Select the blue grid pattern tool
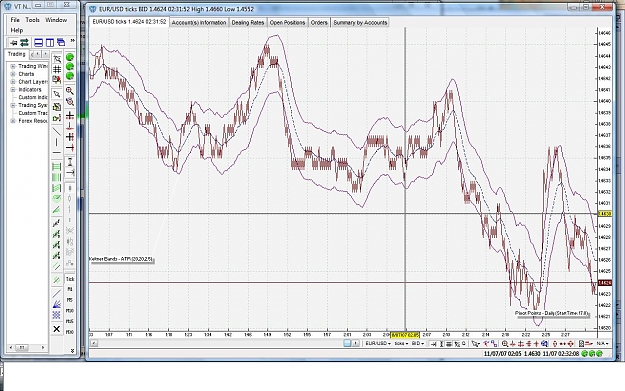 pyautogui.click(x=57, y=315)
